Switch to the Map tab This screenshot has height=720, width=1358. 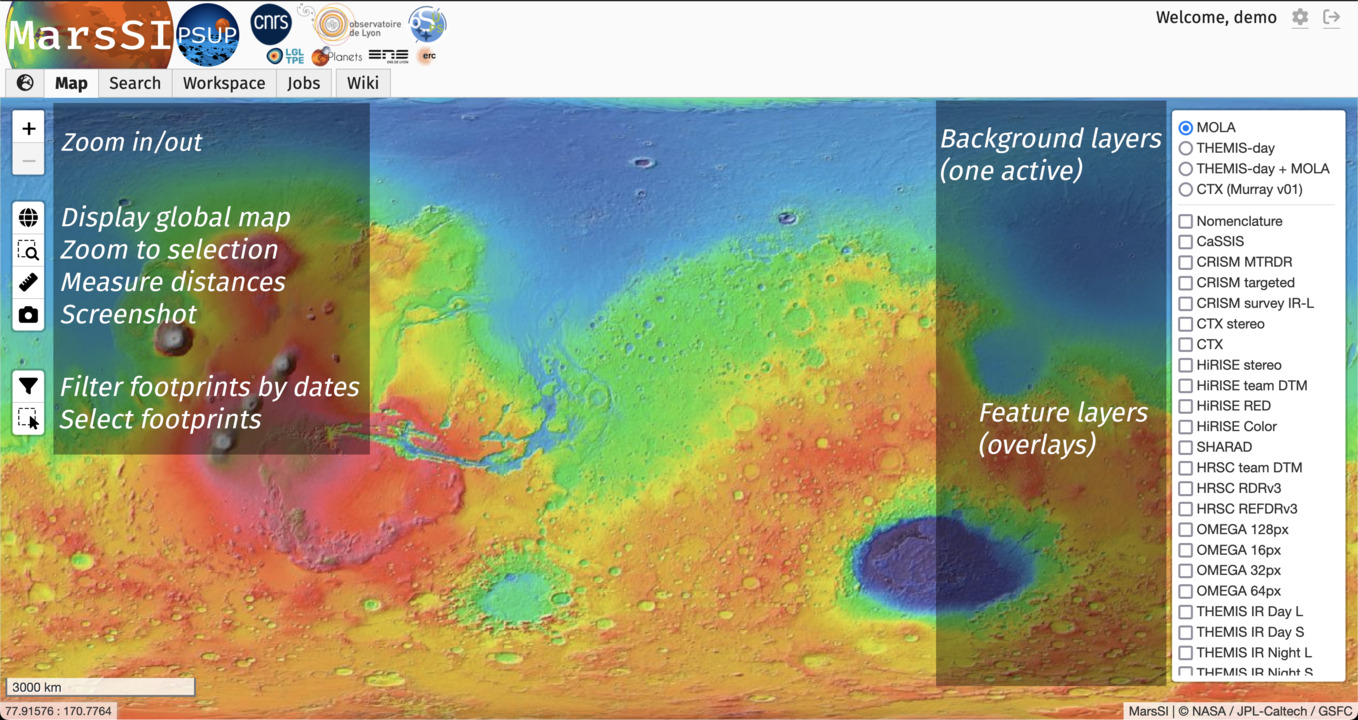tap(71, 83)
